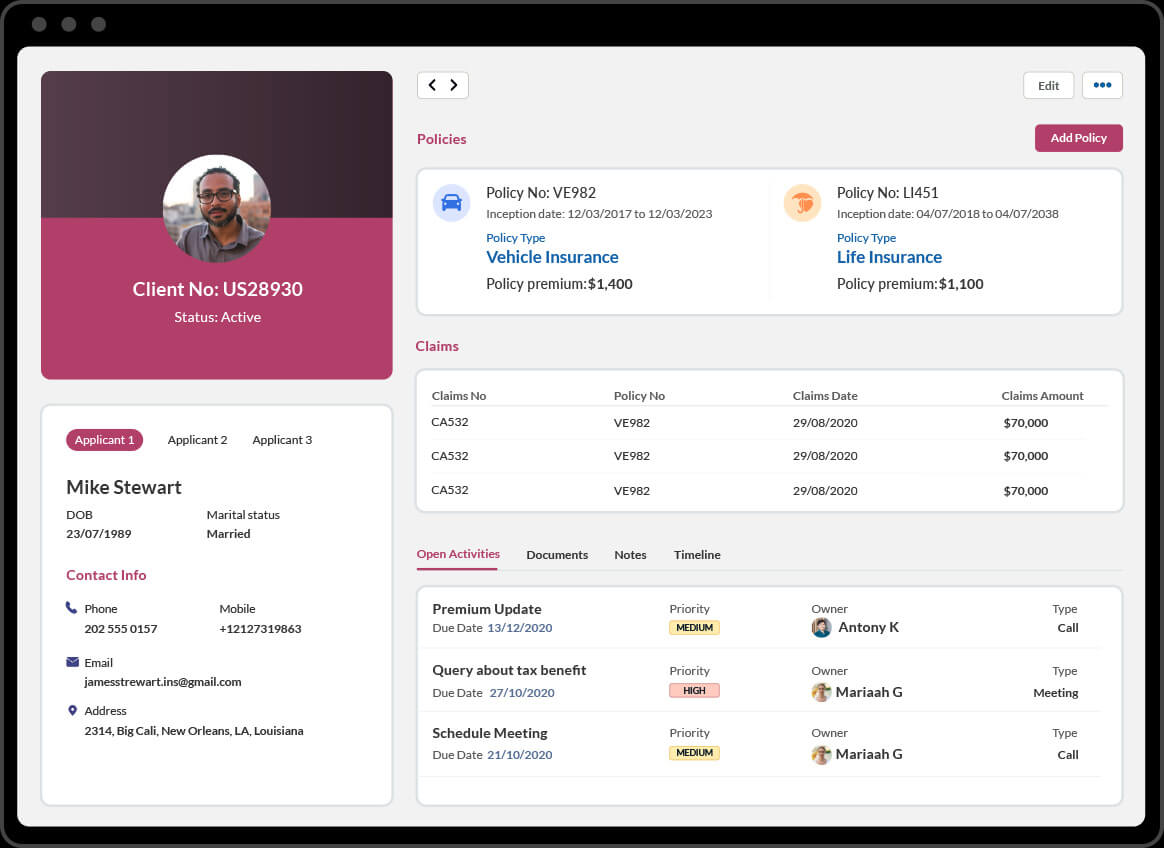This screenshot has width=1164, height=848.
Task: Switch to the Applicant 2 tab
Action: (197, 440)
